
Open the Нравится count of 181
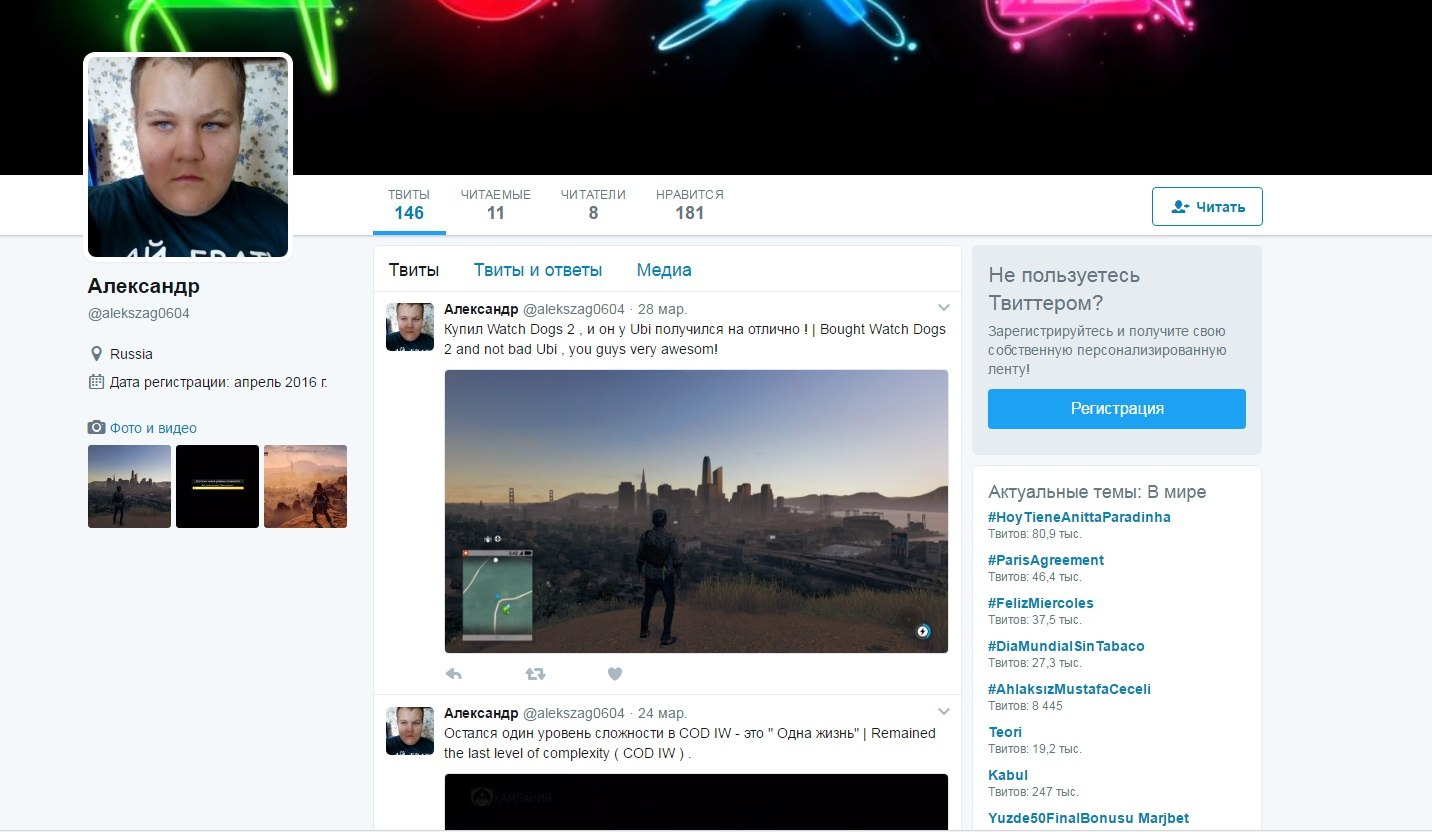click(x=690, y=204)
